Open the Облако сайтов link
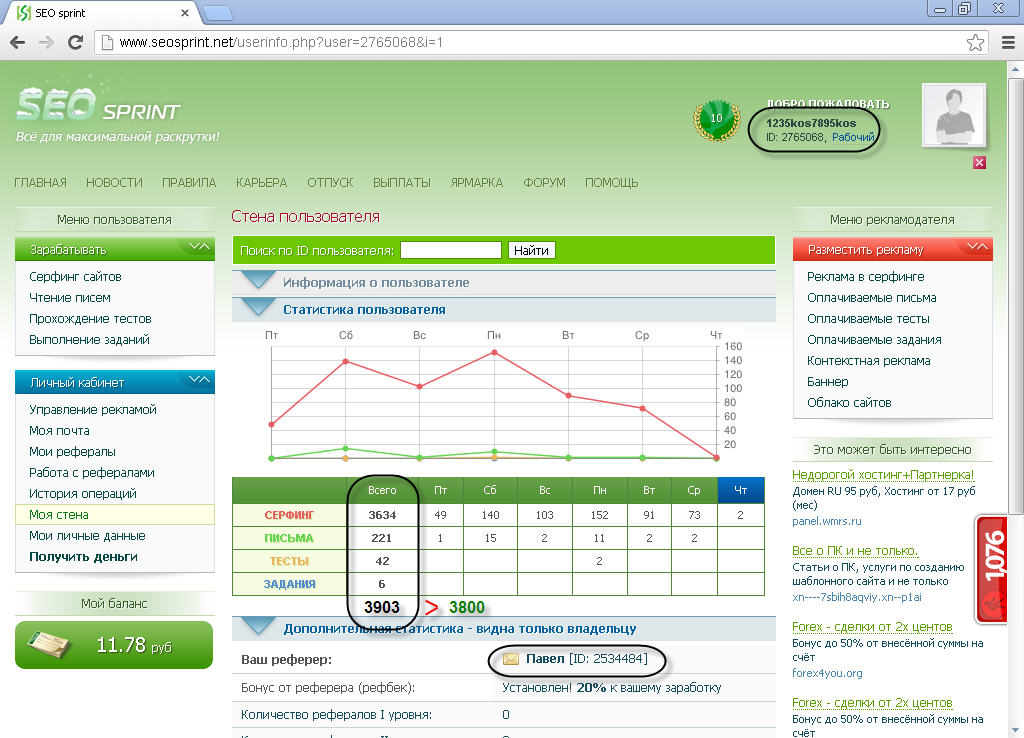The height and width of the screenshot is (738, 1024). (x=849, y=402)
